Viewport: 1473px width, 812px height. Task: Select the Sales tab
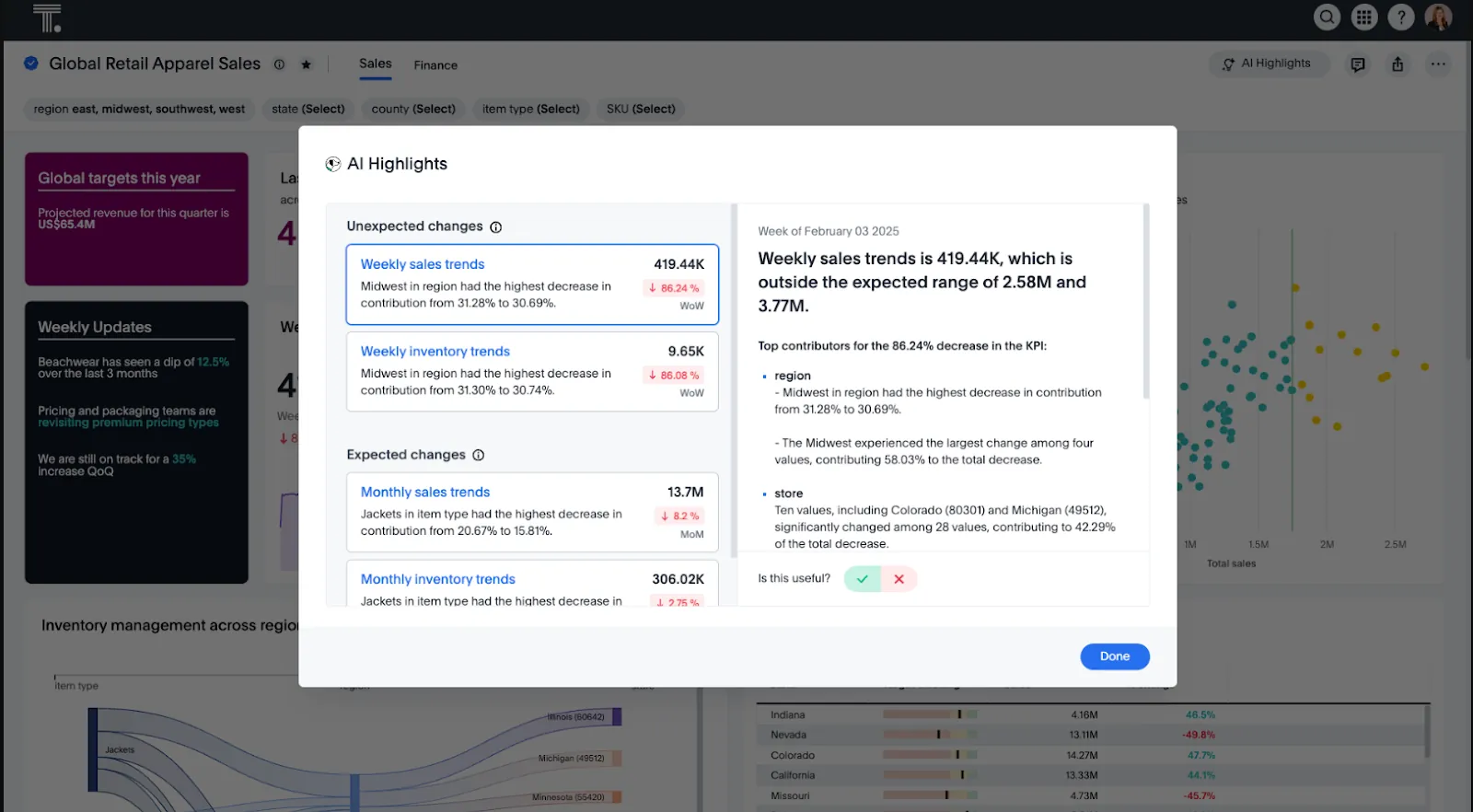point(376,64)
